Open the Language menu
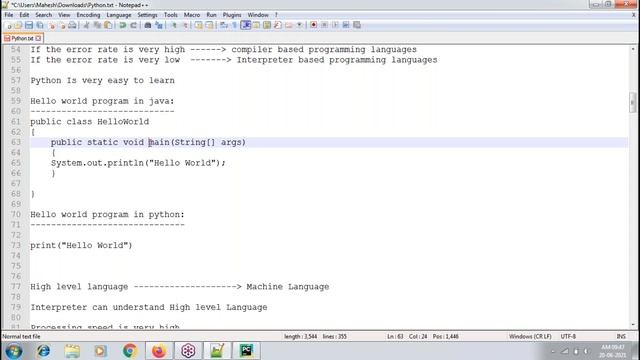The height and width of the screenshot is (360, 640). tap(119, 15)
